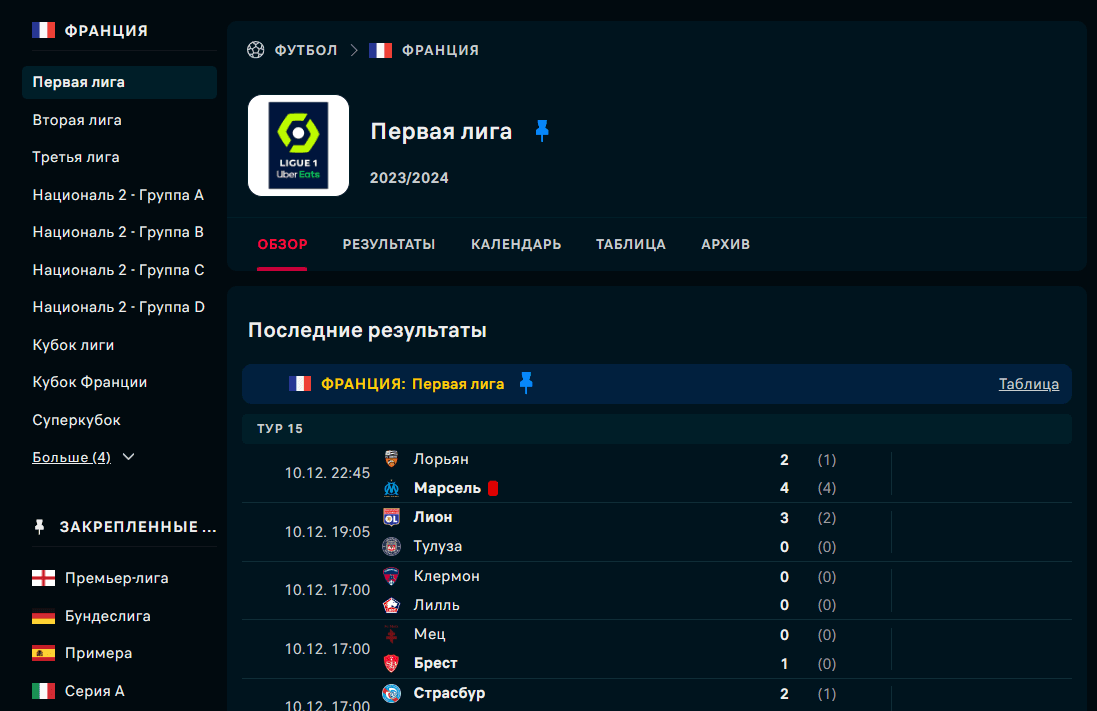The image size is (1097, 711).
Task: Open Кубок Франции in sidebar
Action: click(x=90, y=382)
